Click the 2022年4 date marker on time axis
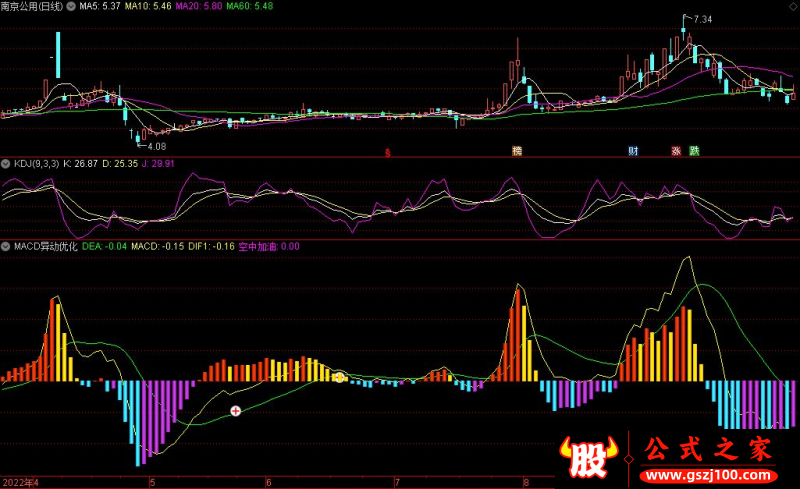 click(x=20, y=482)
